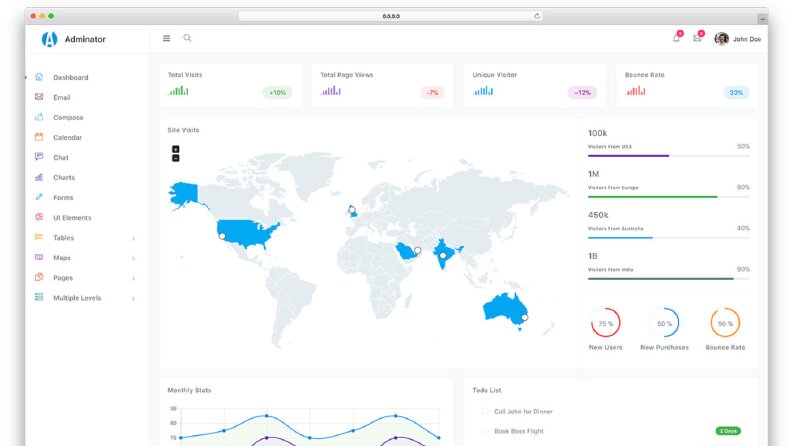The width and height of the screenshot is (793, 446).
Task: Click the orange Bounce Rate 90% circle
Action: point(725,323)
